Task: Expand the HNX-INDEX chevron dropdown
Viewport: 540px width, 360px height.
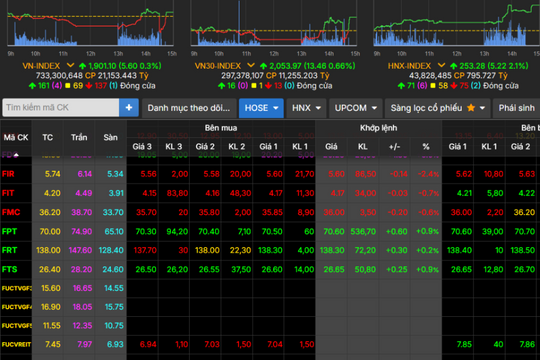Action: coord(441,65)
